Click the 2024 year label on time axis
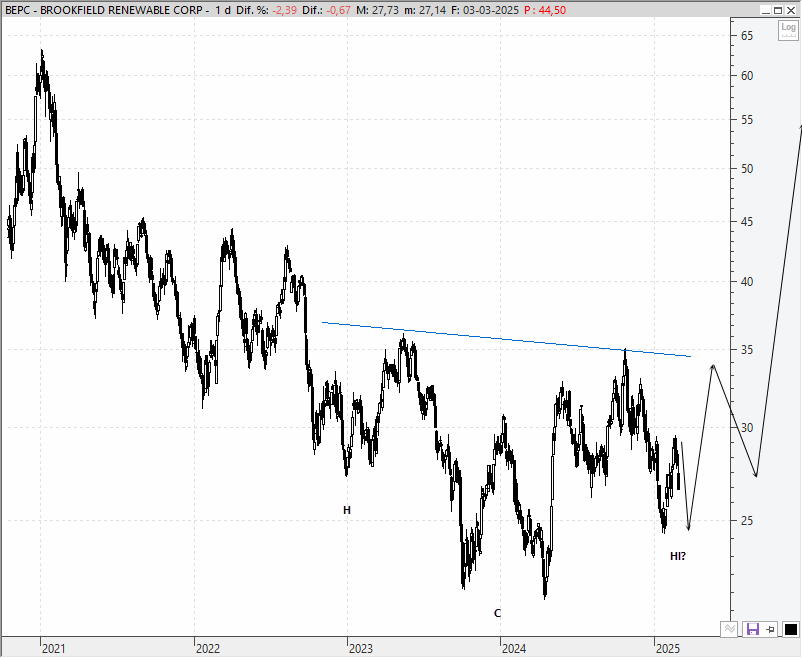This screenshot has width=802, height=658. tap(514, 649)
